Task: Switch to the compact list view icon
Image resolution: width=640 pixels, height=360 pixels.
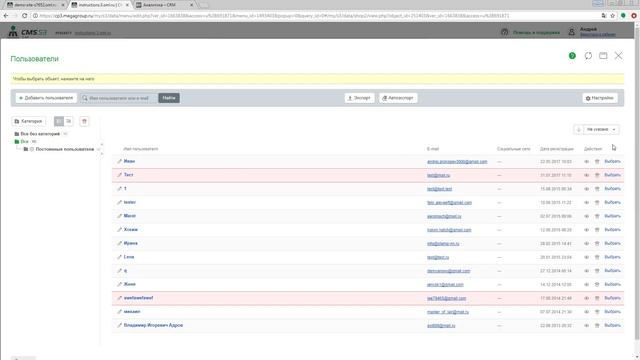Action: 69,121
